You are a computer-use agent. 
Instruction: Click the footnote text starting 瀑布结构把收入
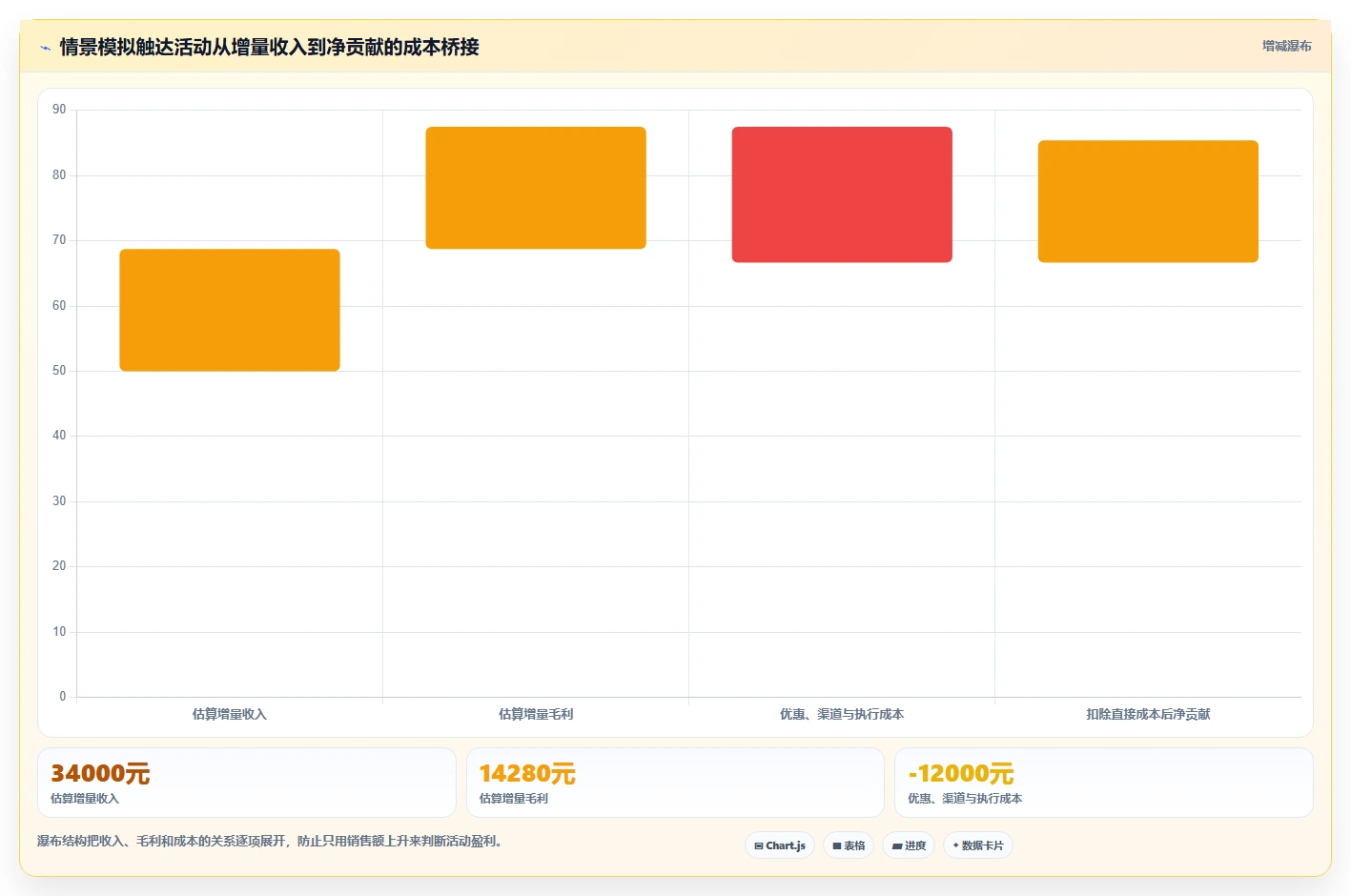(x=270, y=841)
